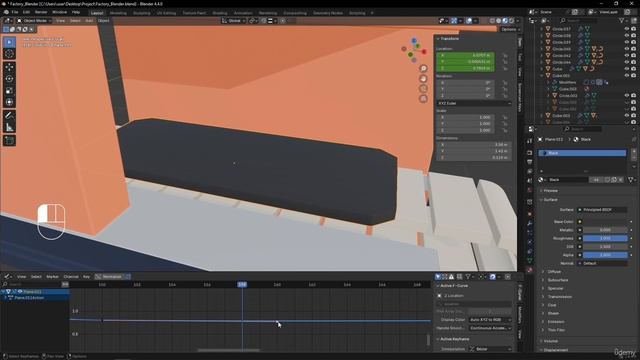This screenshot has height=360, width=640.
Task: Open the File menu
Action: 15,13
